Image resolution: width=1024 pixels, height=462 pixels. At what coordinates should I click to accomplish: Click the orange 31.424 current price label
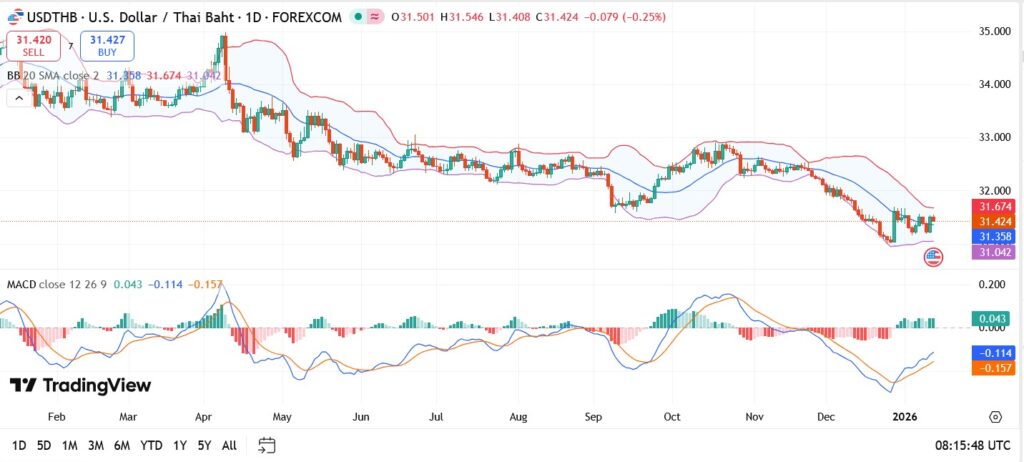point(996,221)
